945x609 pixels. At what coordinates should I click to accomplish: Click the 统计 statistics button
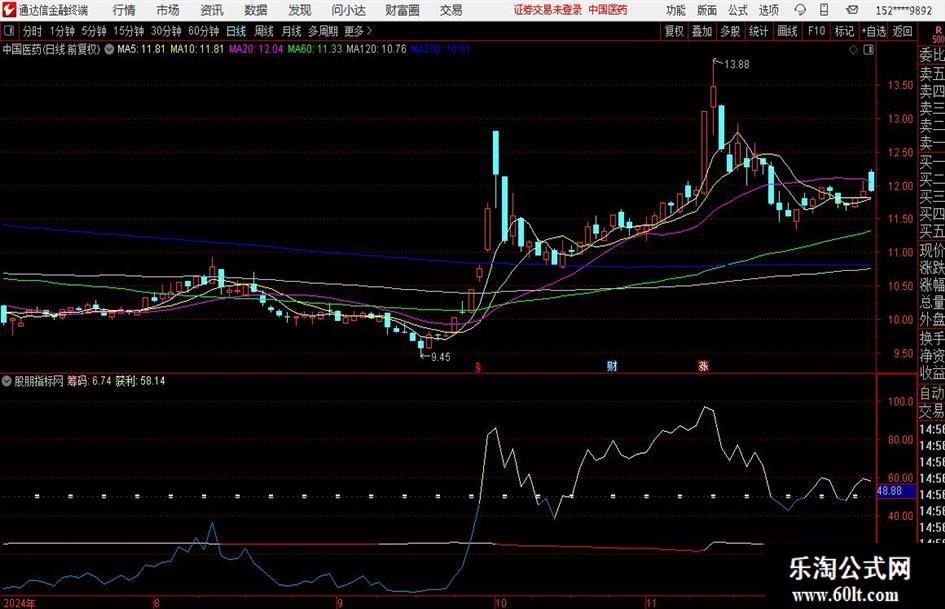758,31
